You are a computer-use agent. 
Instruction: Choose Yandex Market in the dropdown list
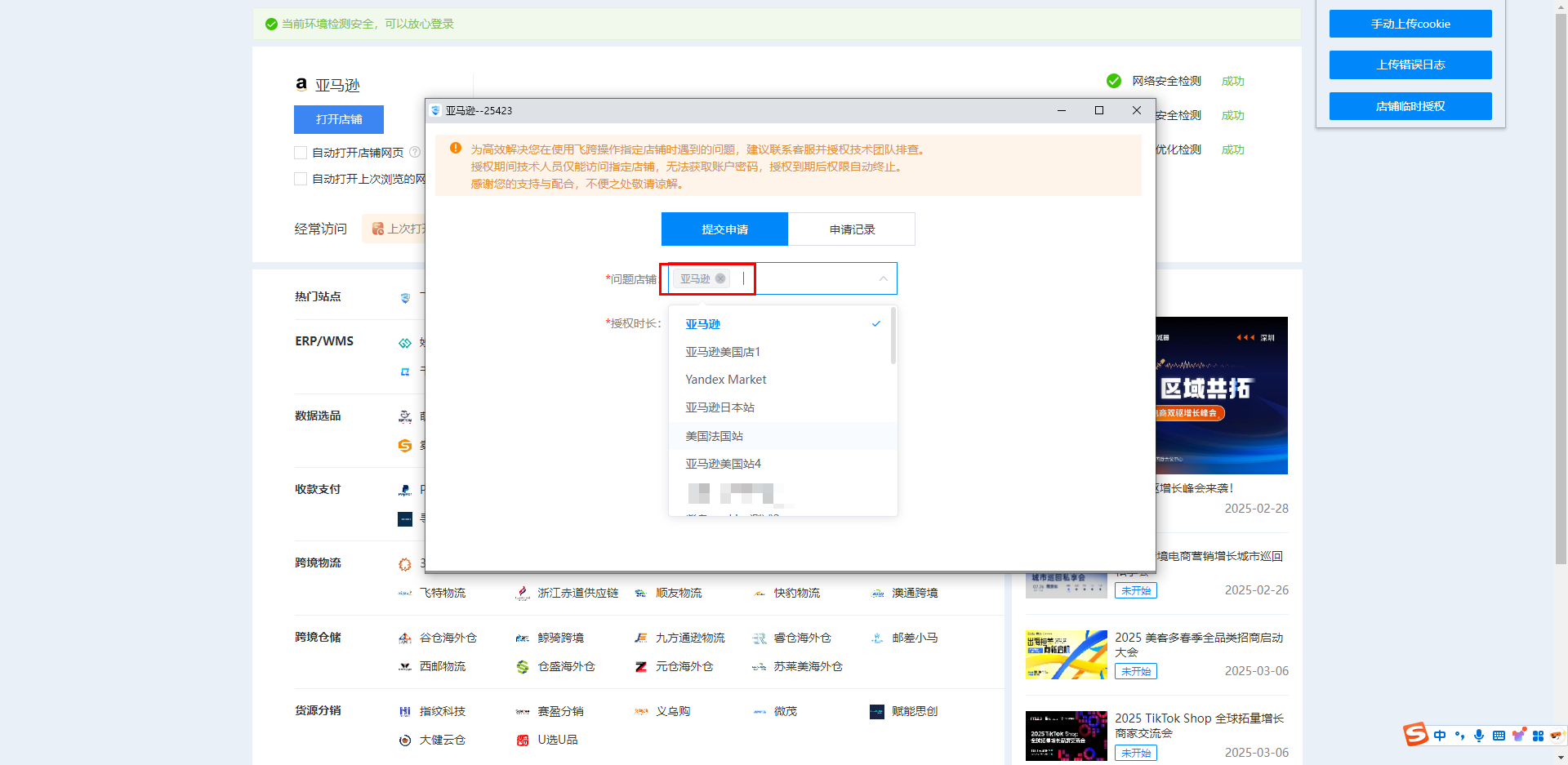click(x=725, y=380)
